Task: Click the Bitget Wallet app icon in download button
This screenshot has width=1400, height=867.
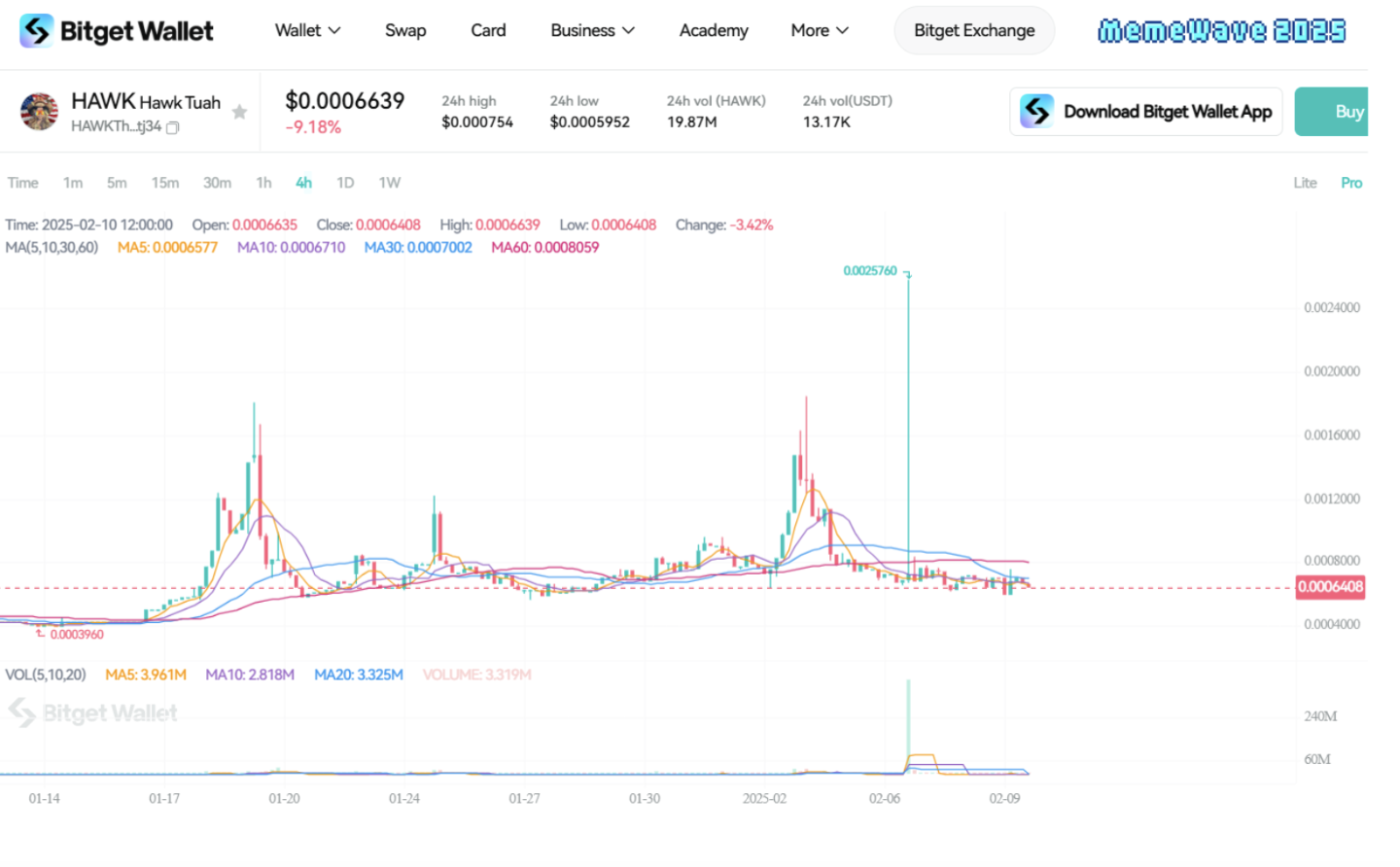Action: coord(1036,111)
